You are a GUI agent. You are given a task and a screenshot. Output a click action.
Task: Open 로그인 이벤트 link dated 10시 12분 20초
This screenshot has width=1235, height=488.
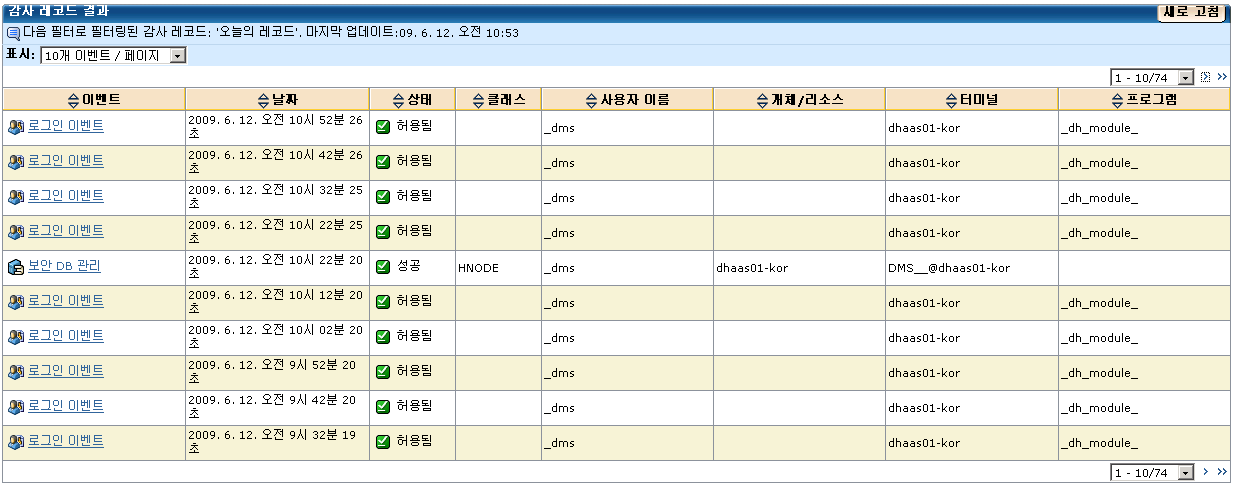[x=66, y=301]
